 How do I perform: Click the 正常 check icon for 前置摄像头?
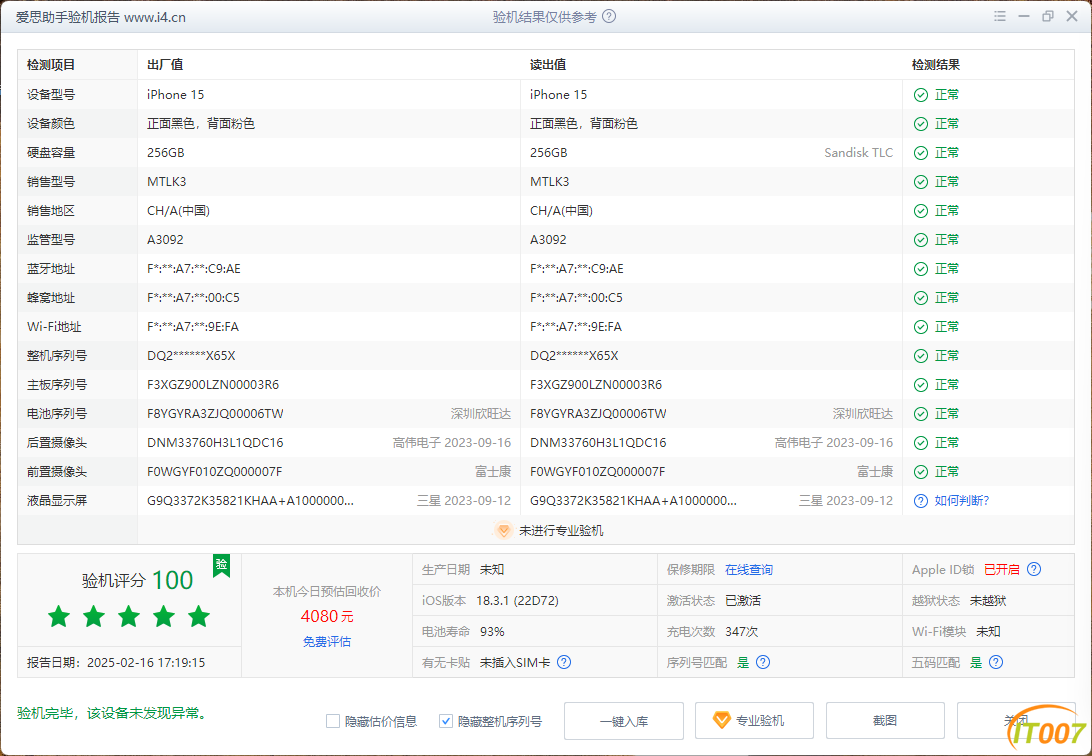pos(921,472)
